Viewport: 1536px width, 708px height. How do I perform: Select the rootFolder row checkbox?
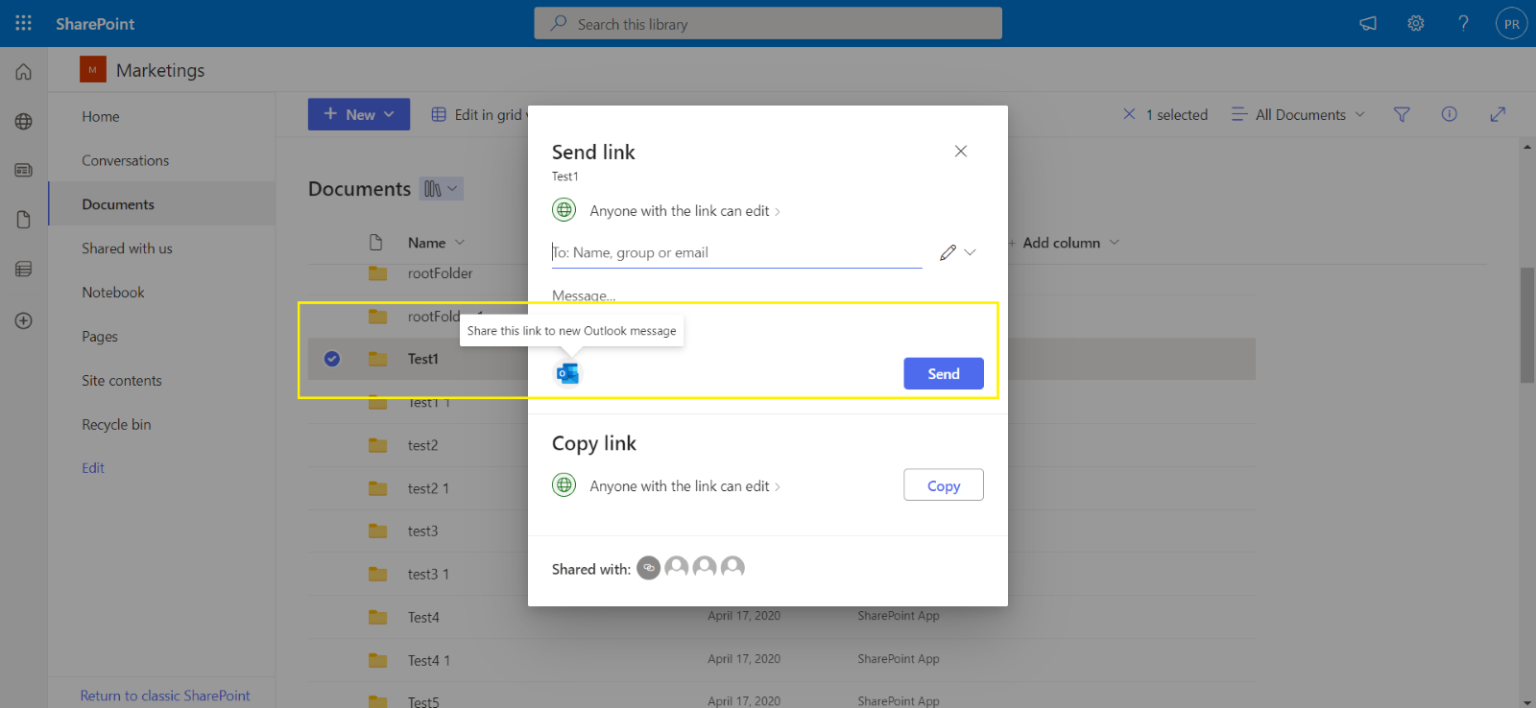(331, 273)
